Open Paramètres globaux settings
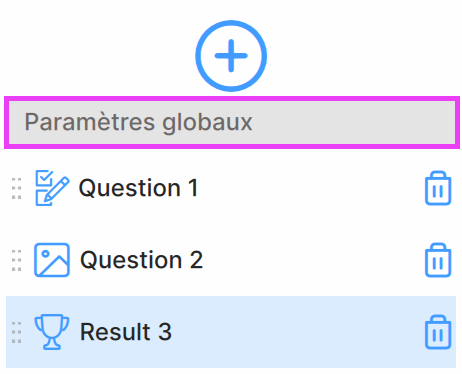 click(232, 122)
